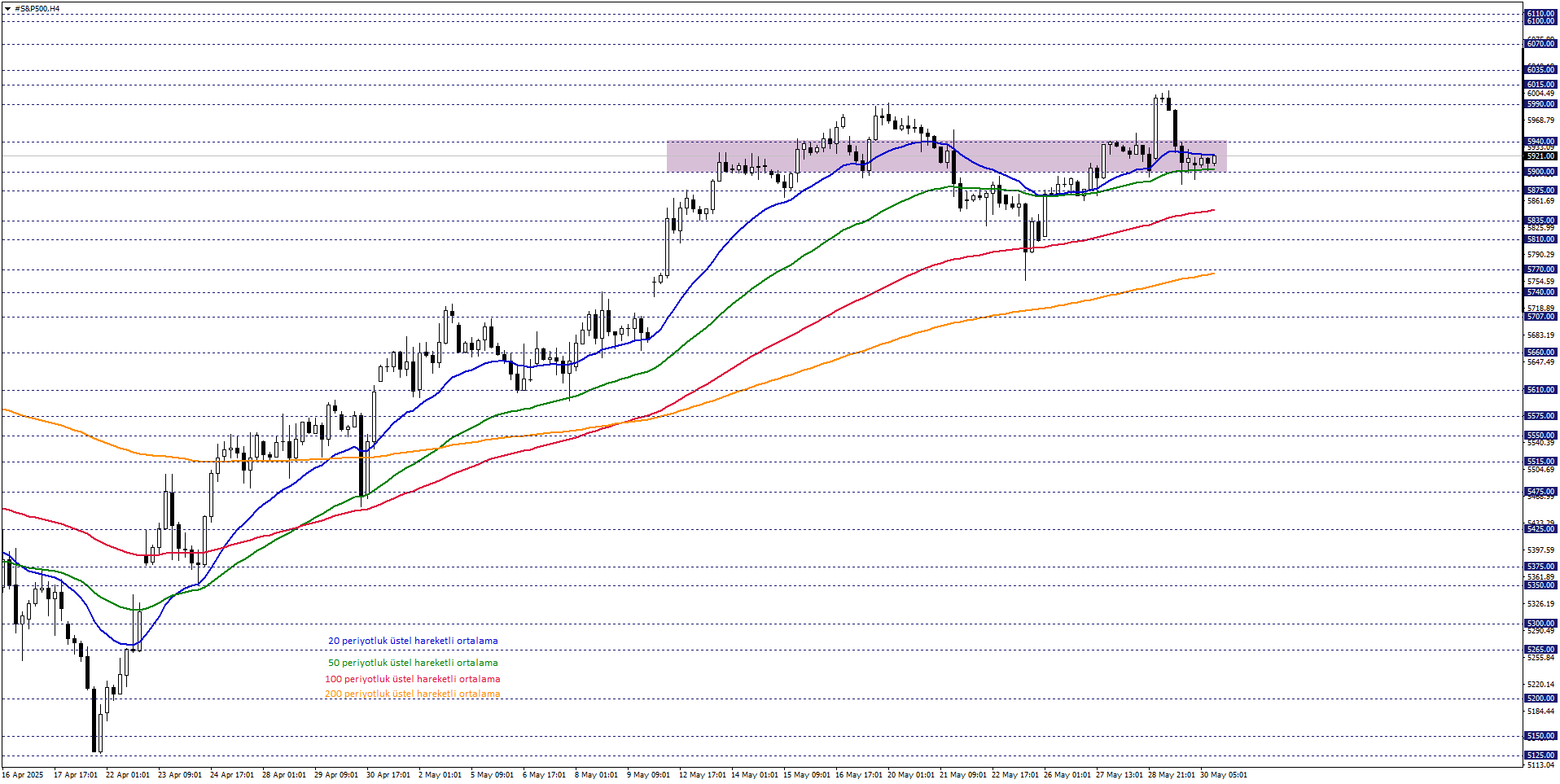Click the red '100 periyotluk üstel hareketli ortalama' label
Screen dimensions: 1560x784
click(413, 679)
